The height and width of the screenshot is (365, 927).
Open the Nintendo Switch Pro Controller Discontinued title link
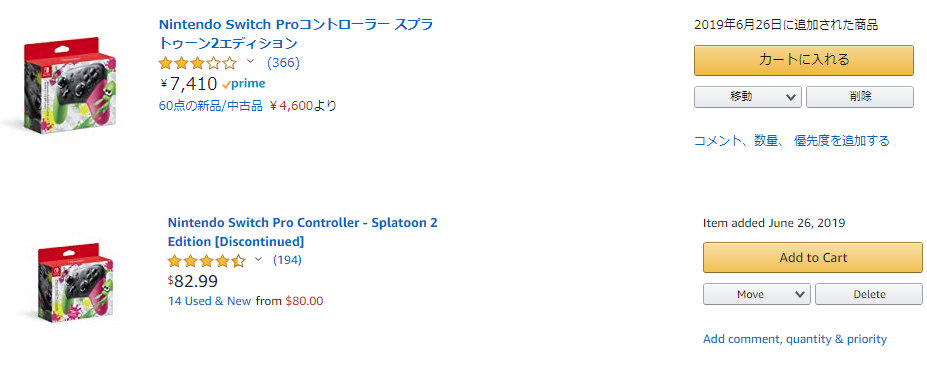303,232
